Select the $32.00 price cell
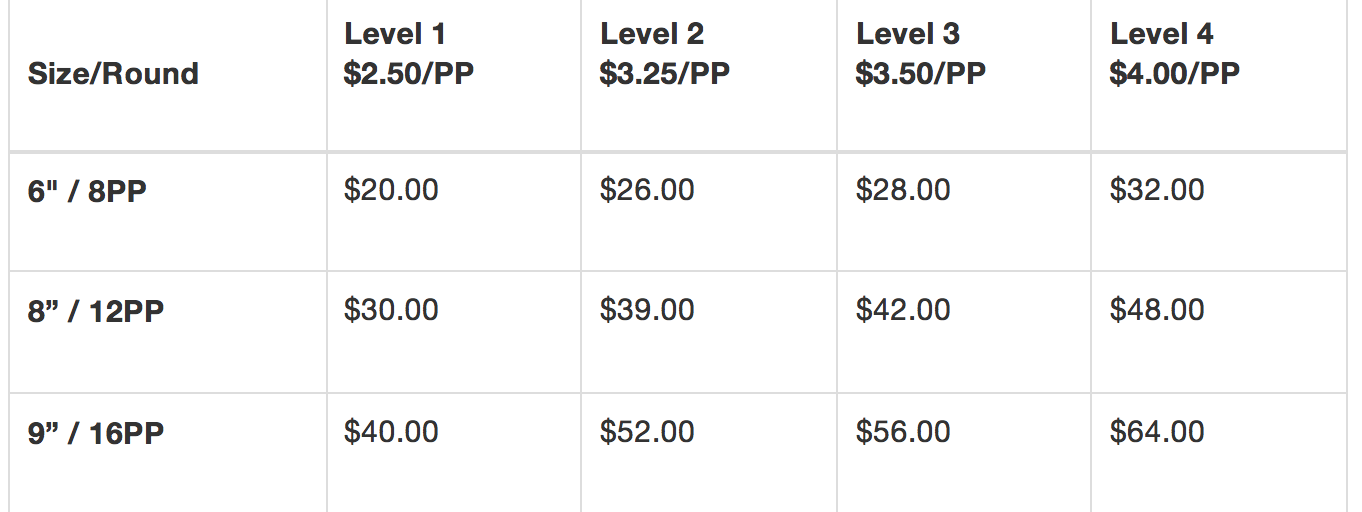Image resolution: width=1362 pixels, height=512 pixels. (1157, 190)
